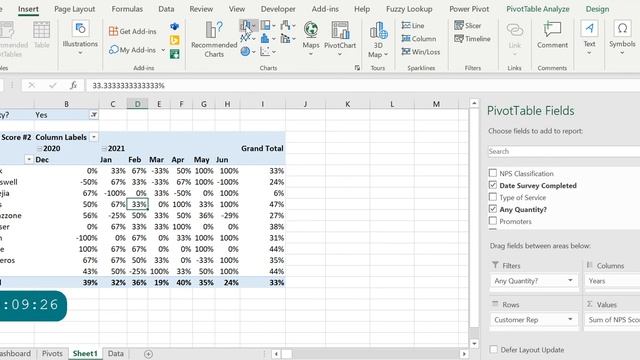640x360 pixels.
Task: Open the My Add-ins dropdown arrow
Action: pos(163,50)
